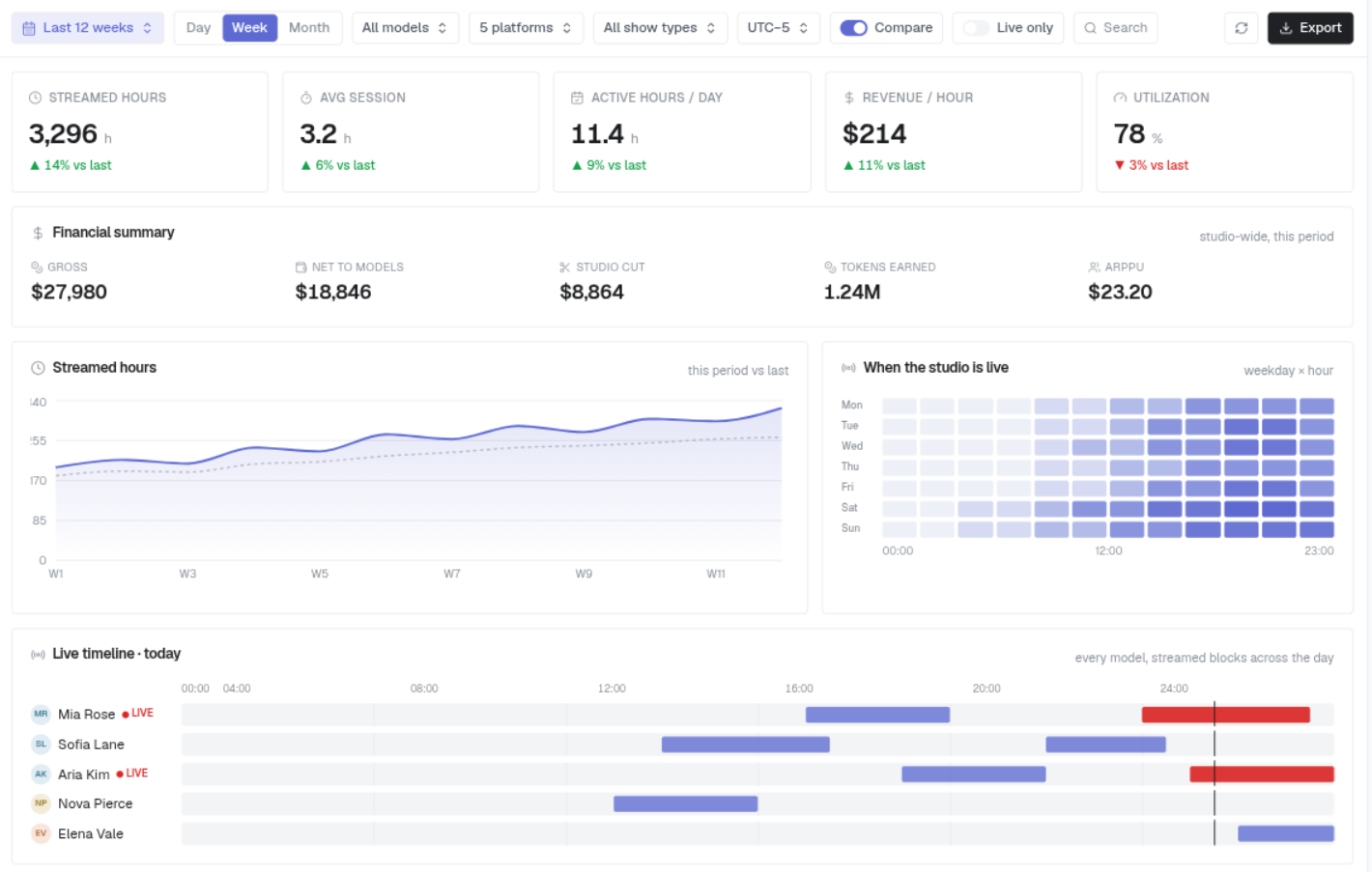Switch to Month granularity tab
The height and width of the screenshot is (872, 1372).
(x=309, y=28)
